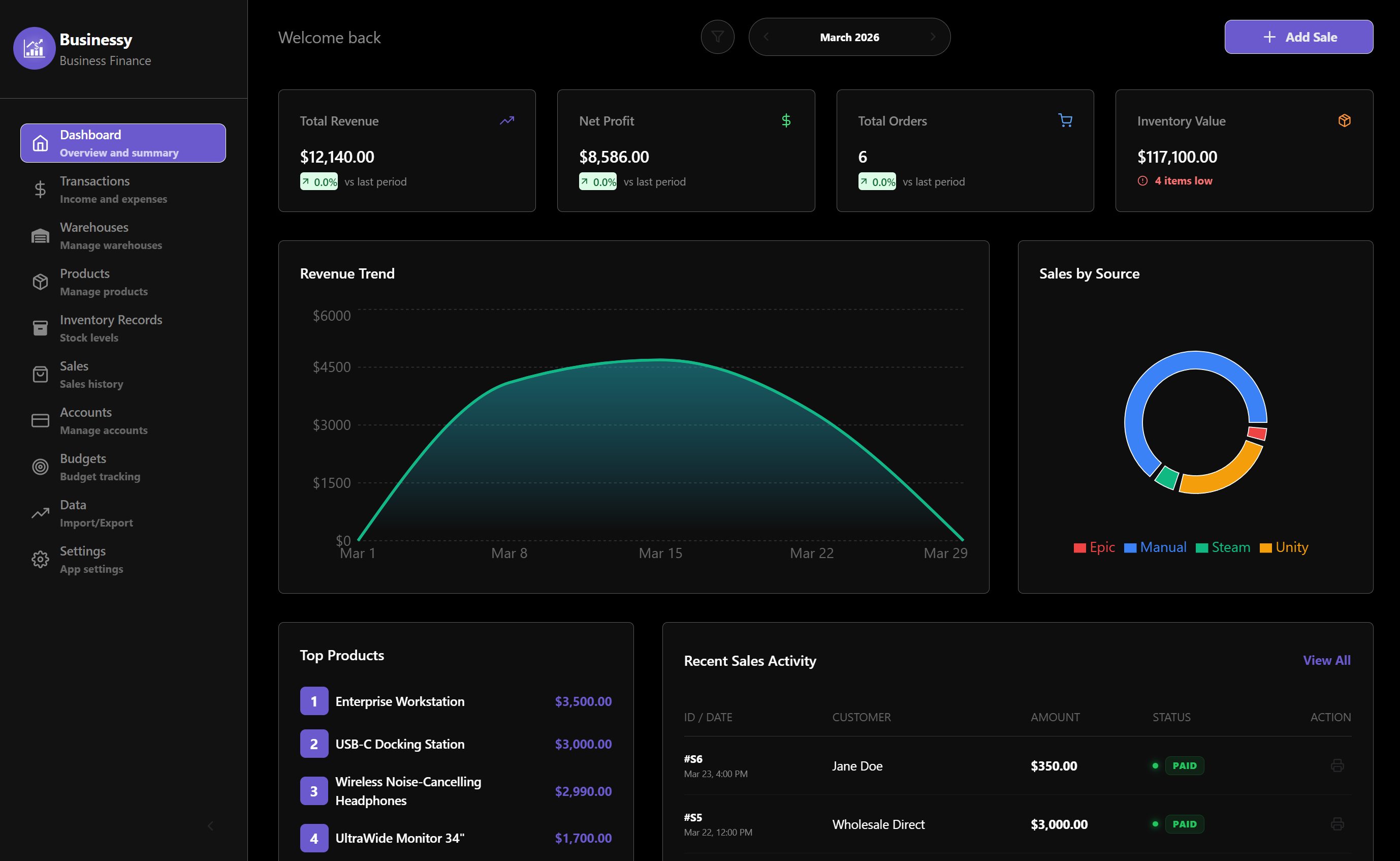
Task: Click the cart icon on Total Orders
Action: coord(1065,120)
